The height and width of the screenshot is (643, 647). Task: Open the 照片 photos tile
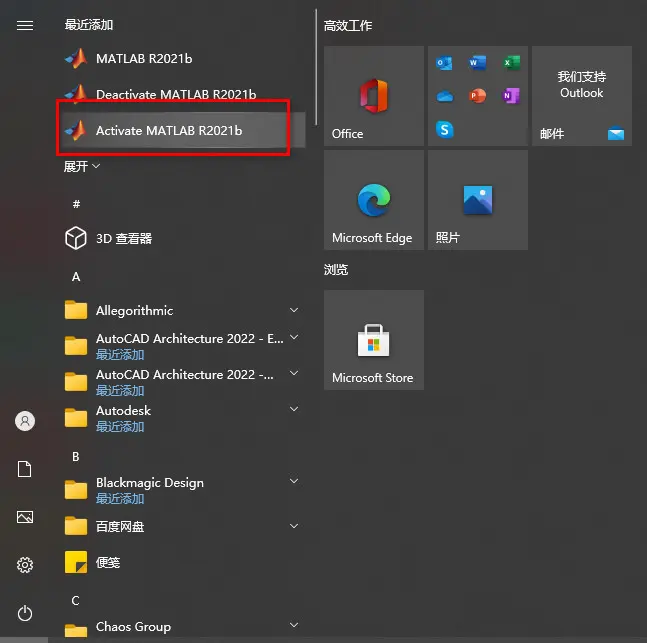(x=478, y=200)
